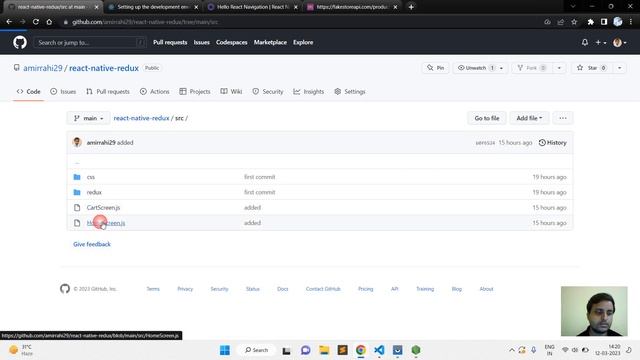The image size is (640, 360).
Task: Open the GitHub home logo
Action: coord(20,42)
